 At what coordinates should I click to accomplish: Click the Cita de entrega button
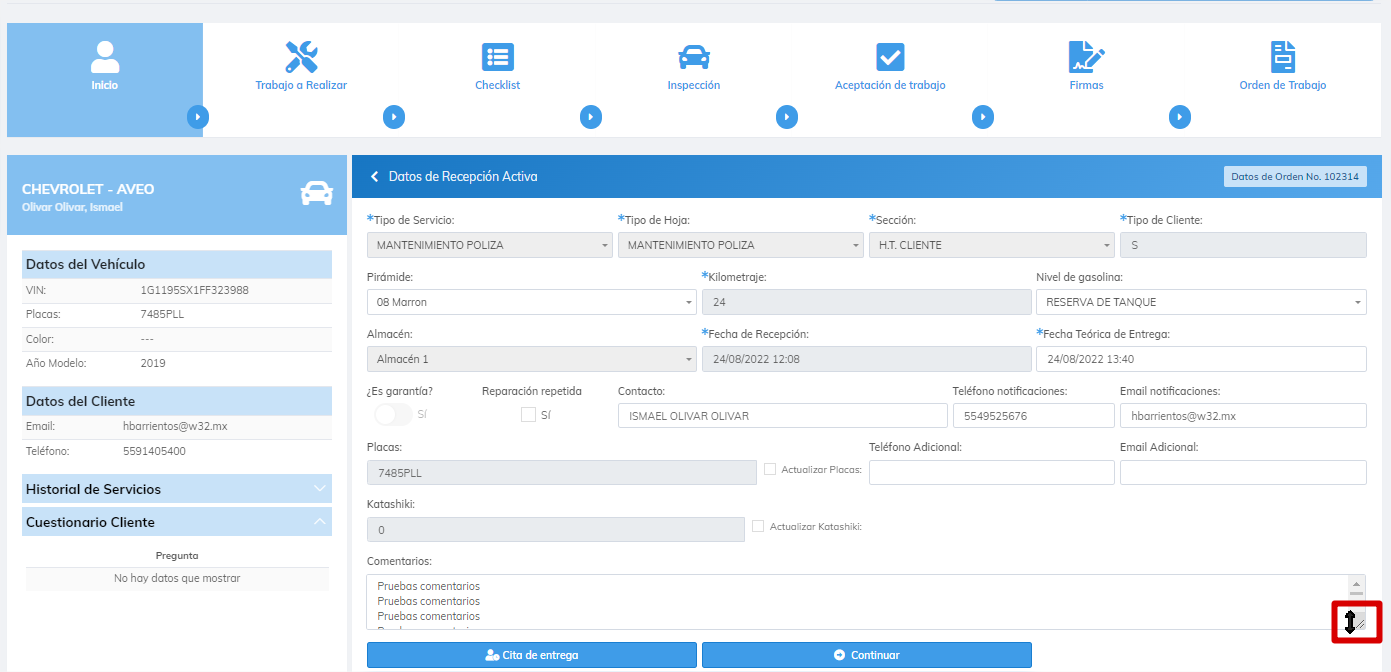click(532, 655)
